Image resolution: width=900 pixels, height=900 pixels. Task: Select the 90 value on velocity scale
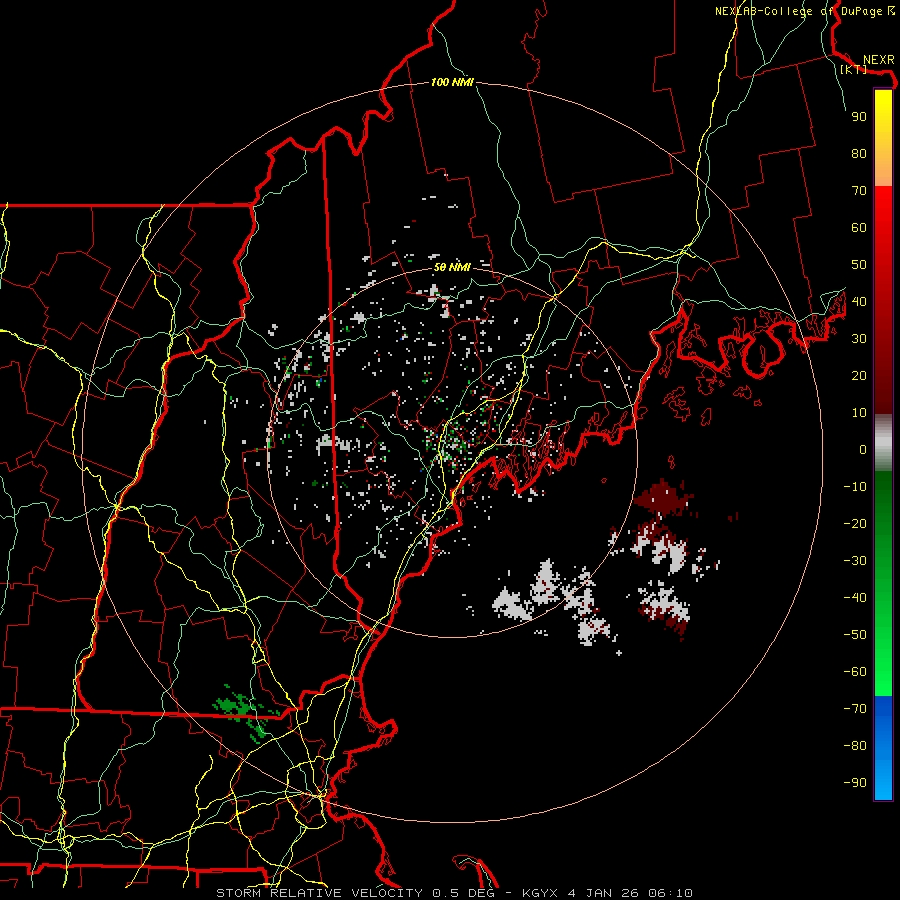coord(859,117)
